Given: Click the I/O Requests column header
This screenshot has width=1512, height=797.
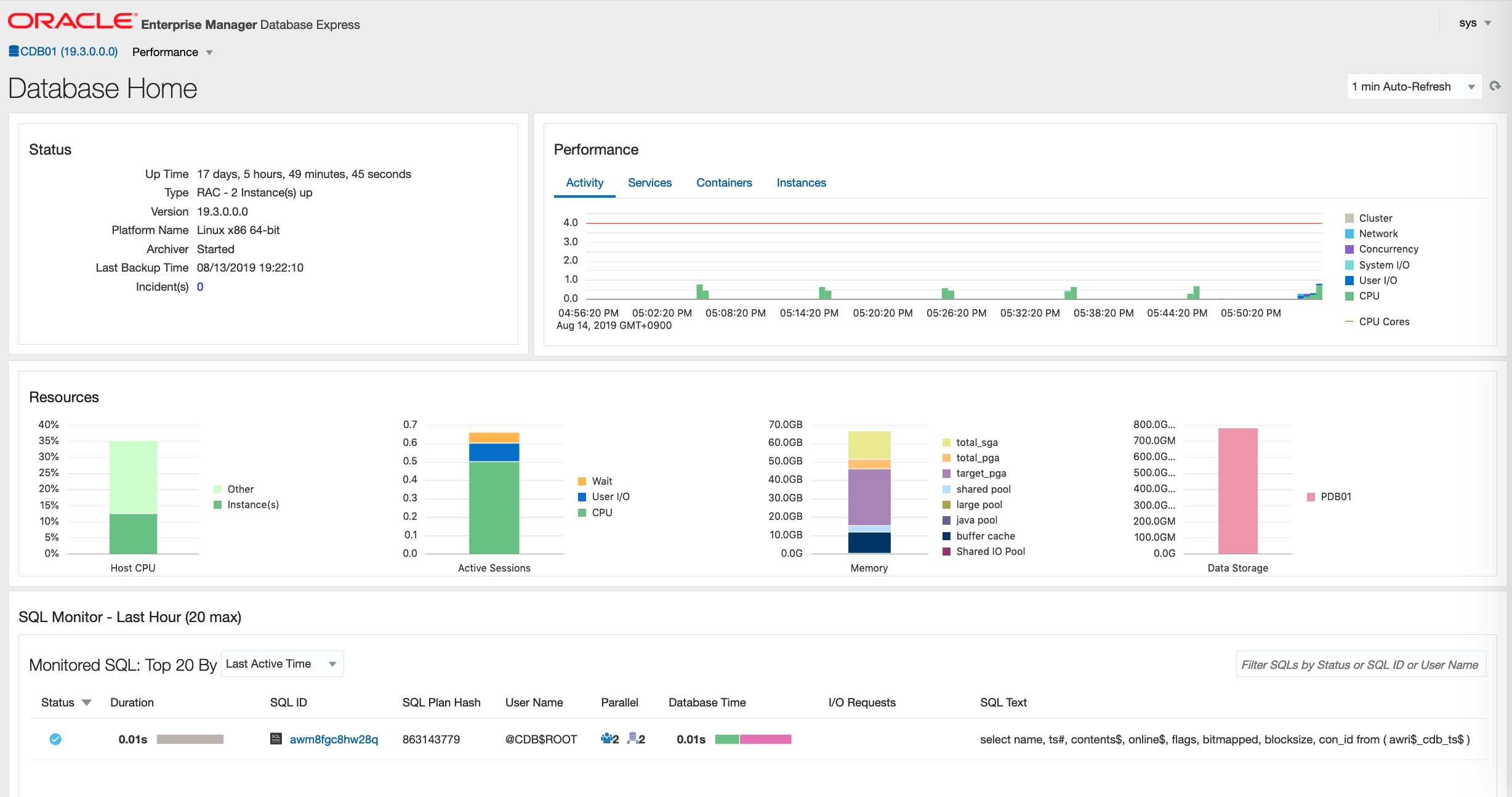Looking at the screenshot, I should [x=862, y=703].
